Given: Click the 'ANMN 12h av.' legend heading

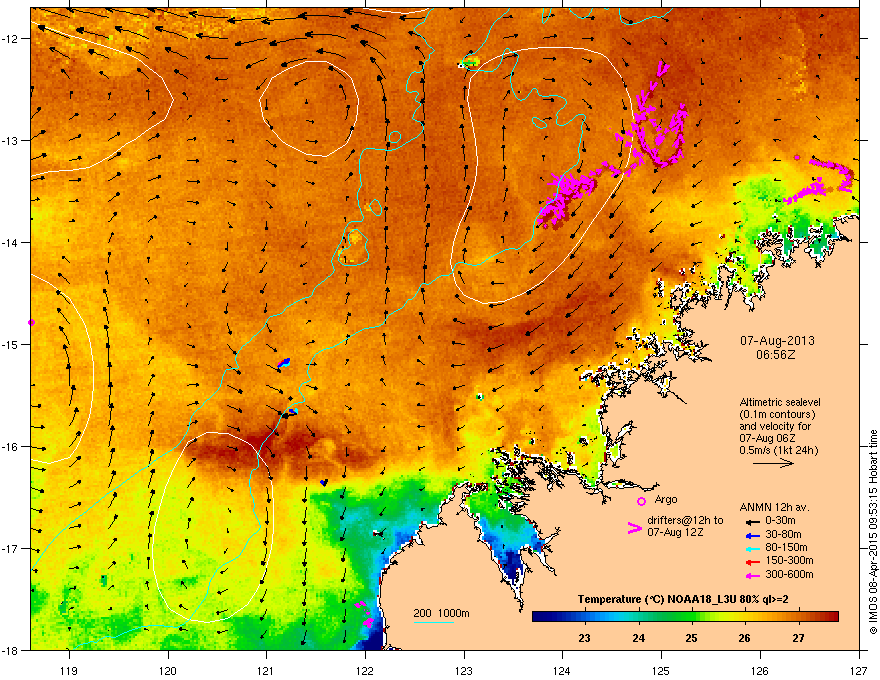Looking at the screenshot, I should [774, 507].
